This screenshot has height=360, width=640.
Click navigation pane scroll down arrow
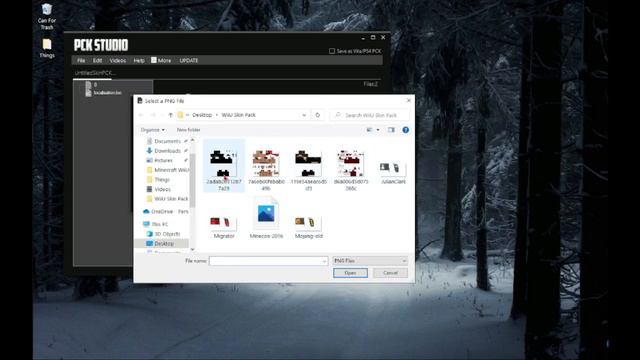tap(193, 249)
